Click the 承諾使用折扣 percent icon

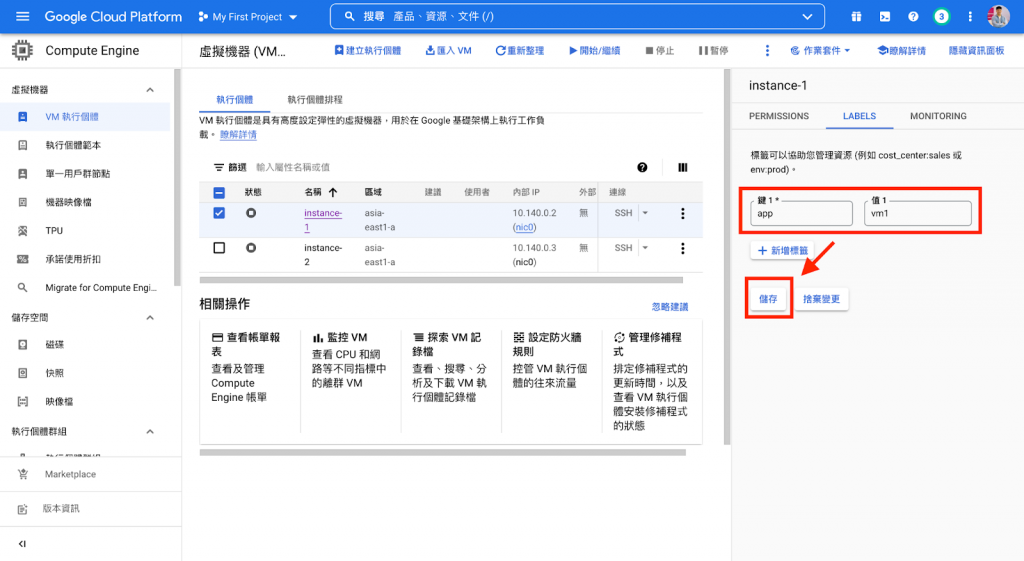[x=23, y=259]
